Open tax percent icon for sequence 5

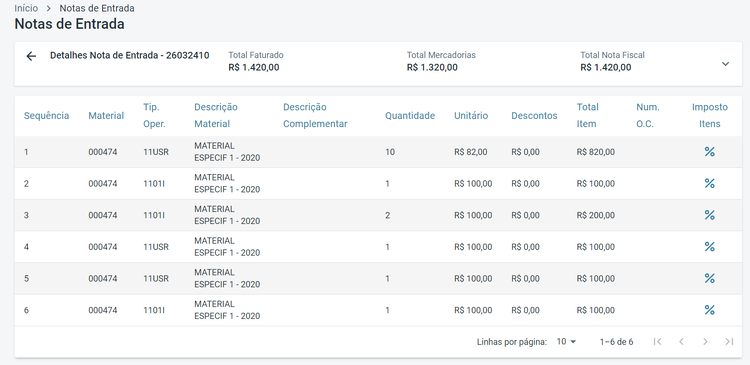point(709,278)
